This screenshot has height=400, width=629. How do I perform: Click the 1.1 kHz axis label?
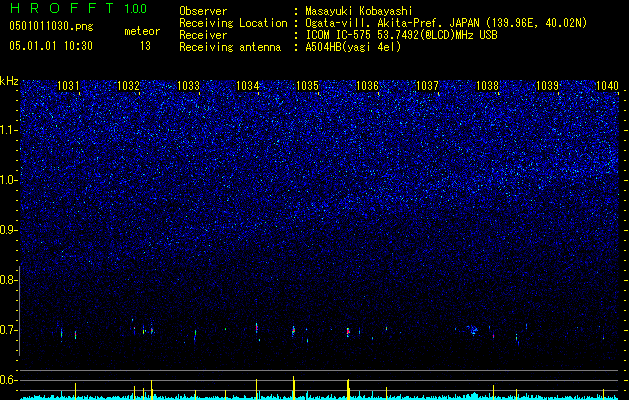(8, 130)
